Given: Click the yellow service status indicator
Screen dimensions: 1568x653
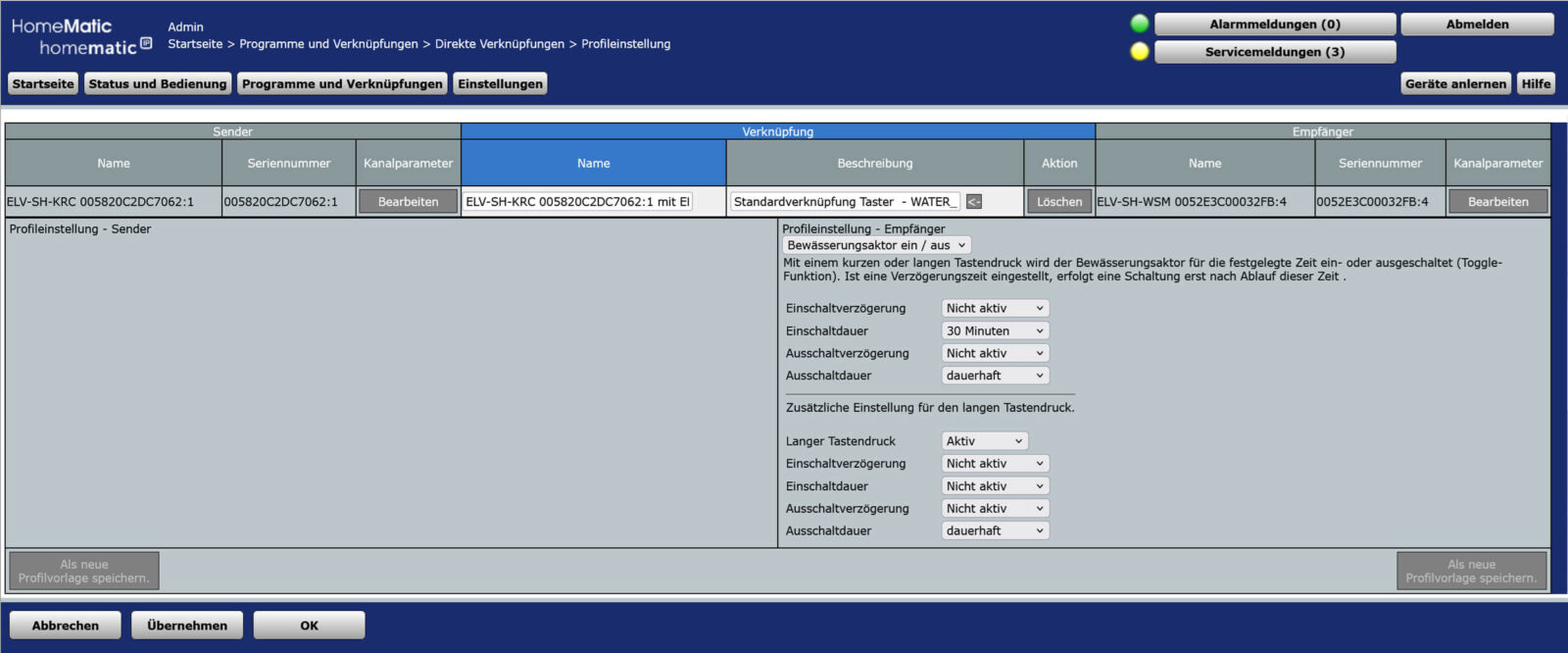Looking at the screenshot, I should click(x=1139, y=51).
